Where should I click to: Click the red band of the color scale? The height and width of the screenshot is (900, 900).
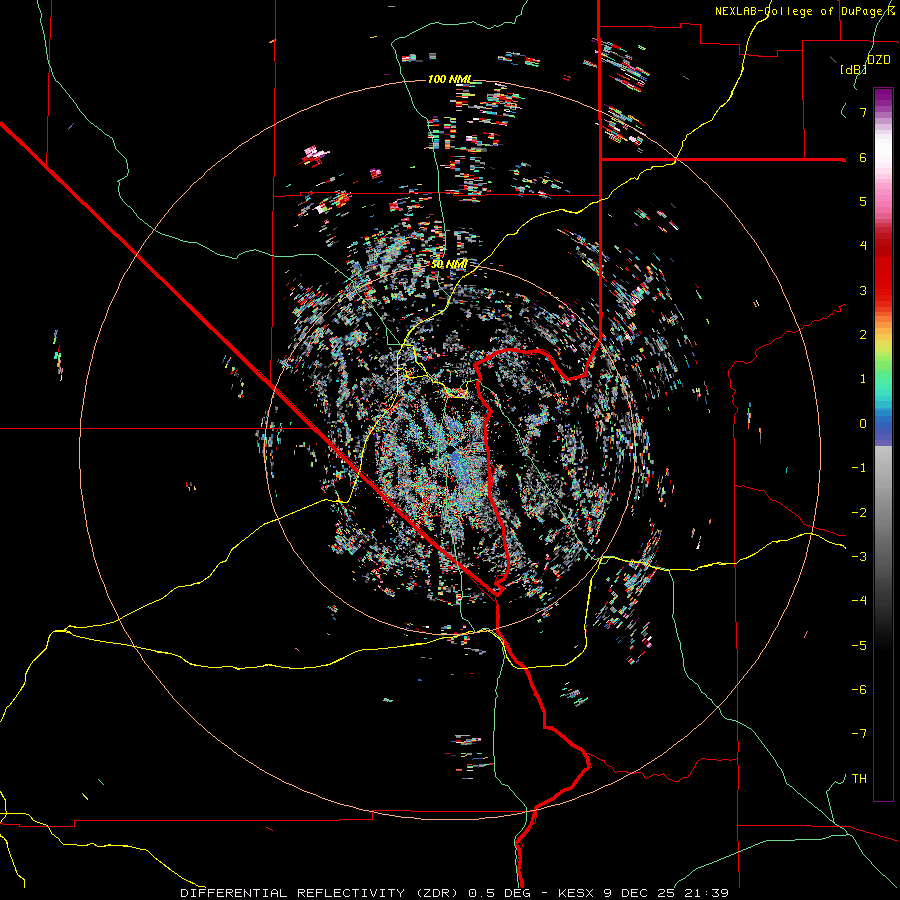click(x=883, y=276)
